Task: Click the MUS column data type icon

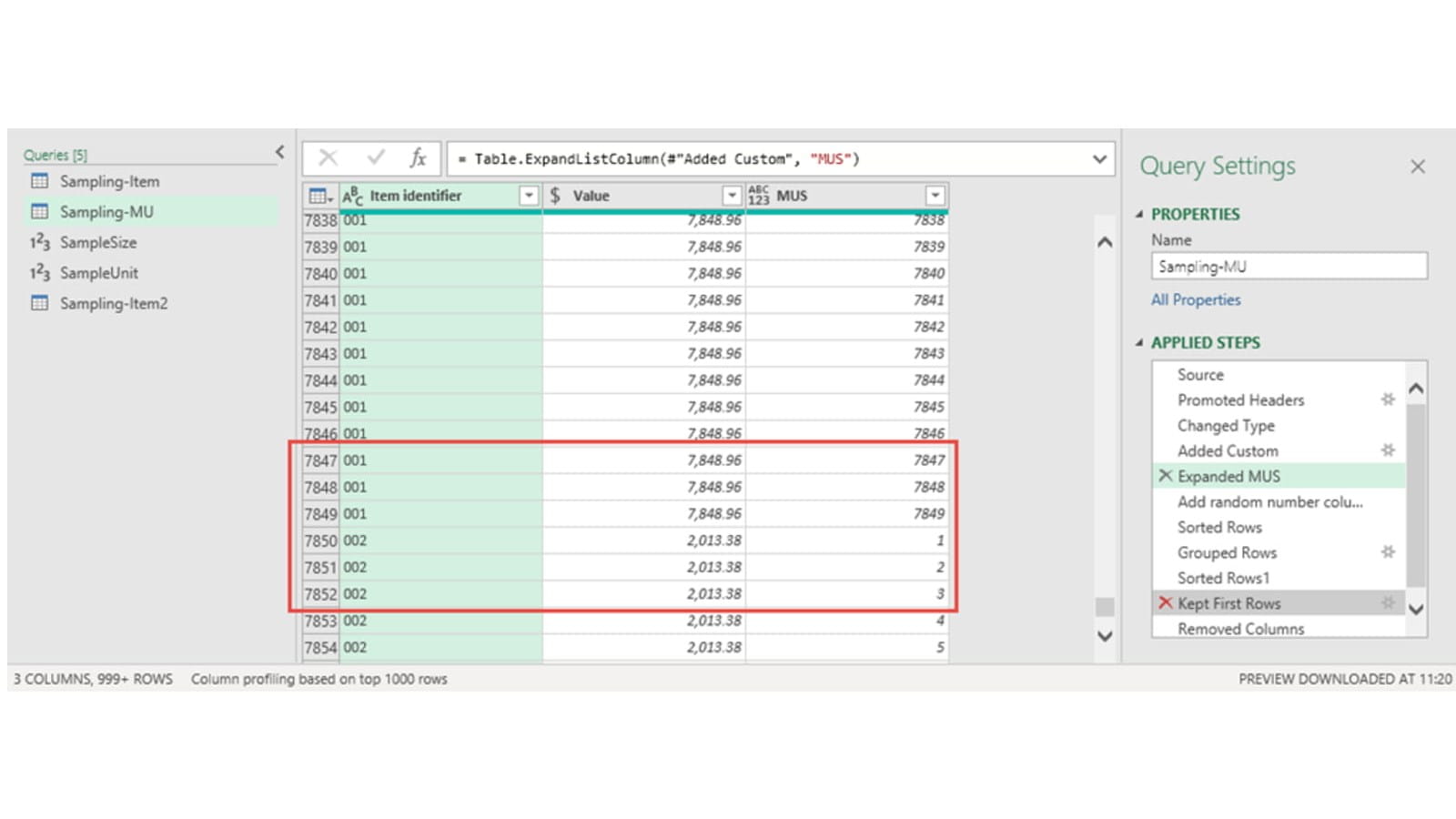Action: (758, 196)
